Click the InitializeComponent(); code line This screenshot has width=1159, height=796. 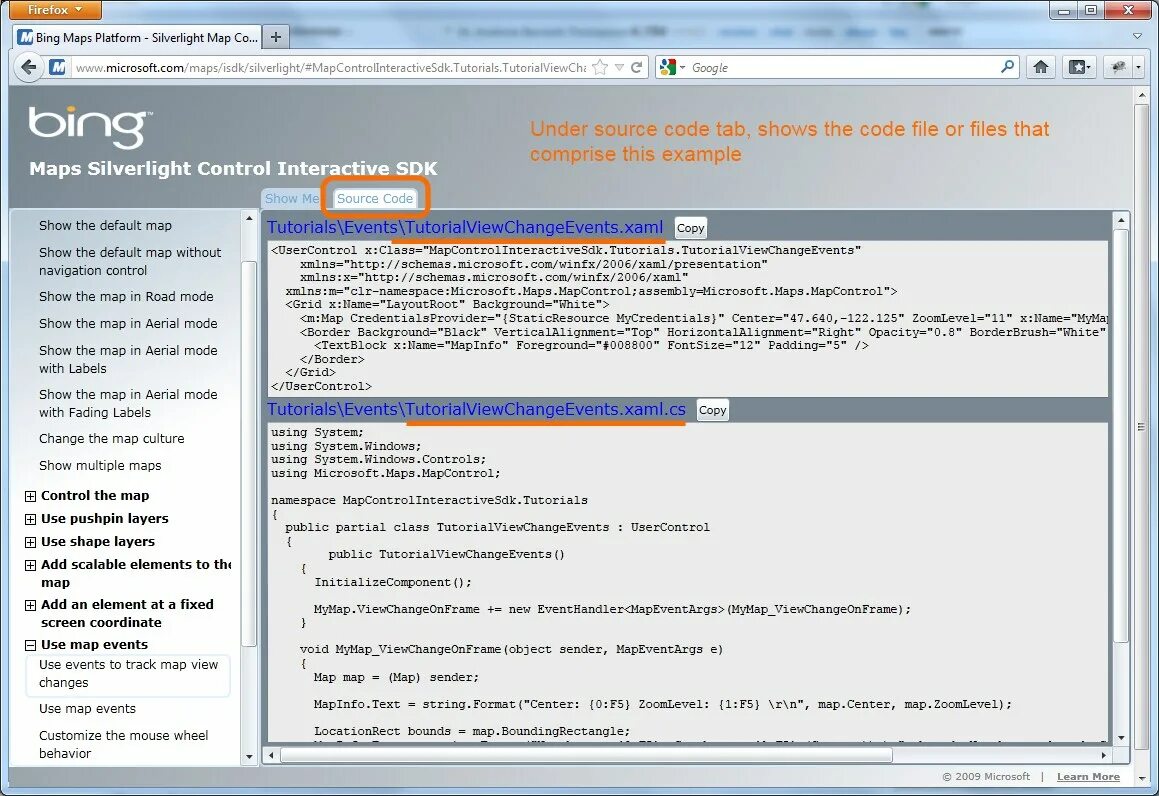tap(392, 582)
